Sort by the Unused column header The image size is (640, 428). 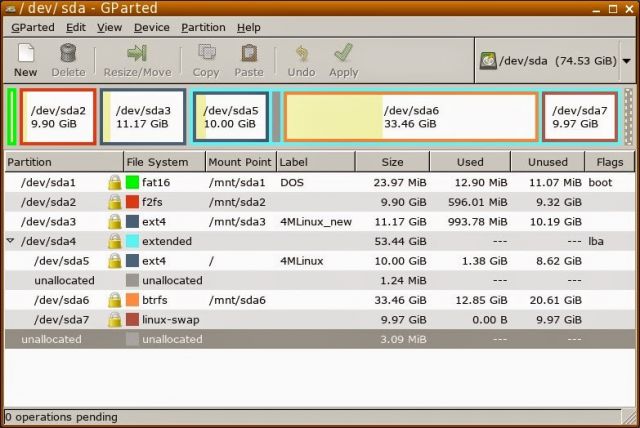click(548, 162)
